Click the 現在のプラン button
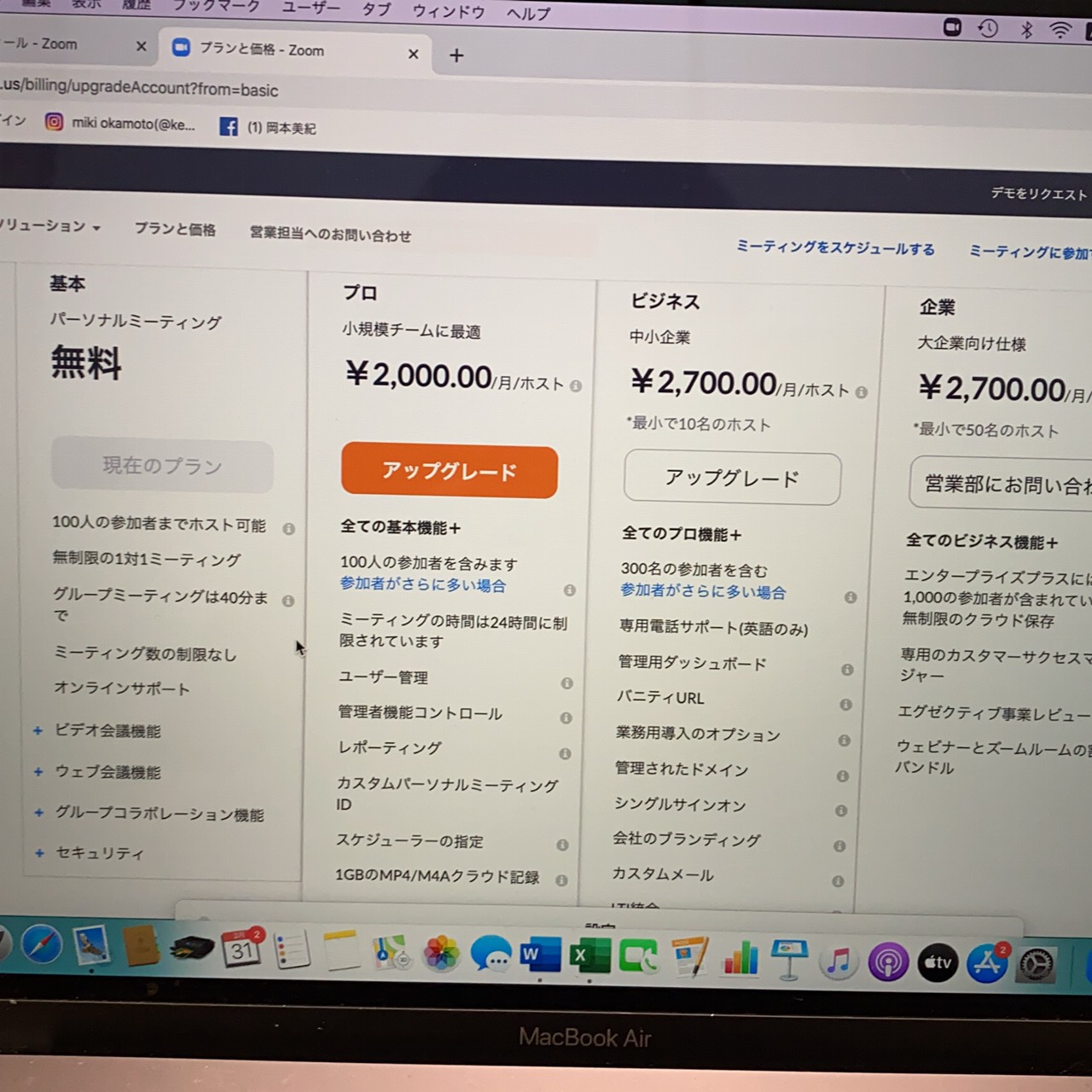 [x=162, y=466]
